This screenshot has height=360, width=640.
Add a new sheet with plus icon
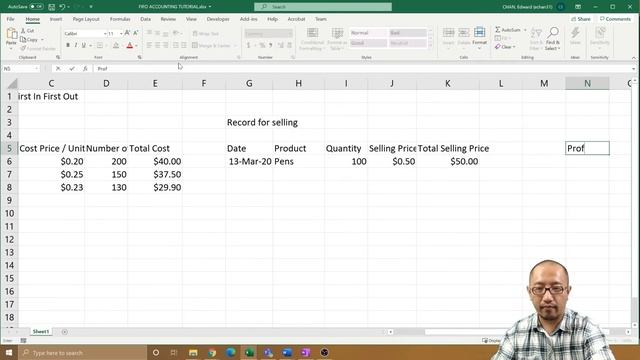coord(64,332)
